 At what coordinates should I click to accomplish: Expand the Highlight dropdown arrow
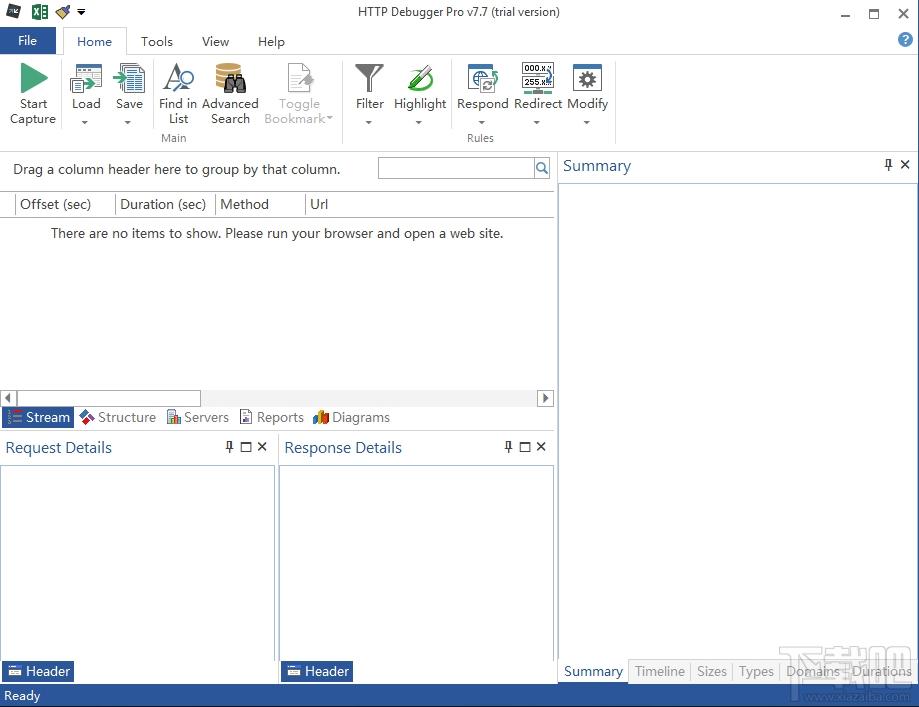coord(418,123)
